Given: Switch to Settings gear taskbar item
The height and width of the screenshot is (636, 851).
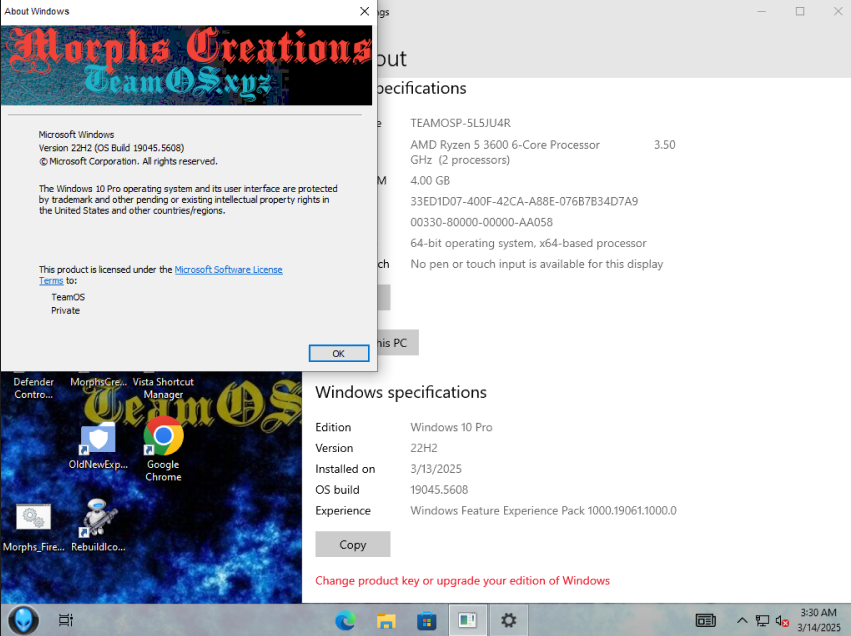Looking at the screenshot, I should pos(509,620).
